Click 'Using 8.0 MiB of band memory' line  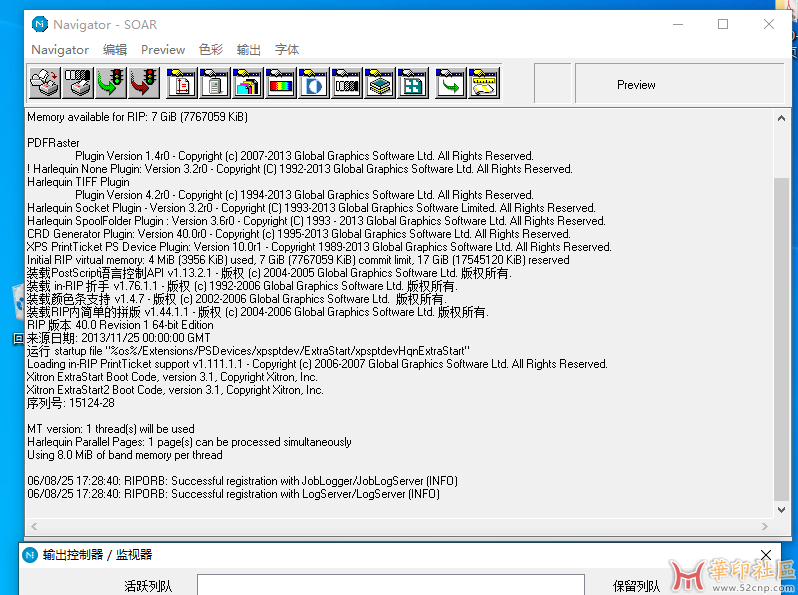click(125, 455)
